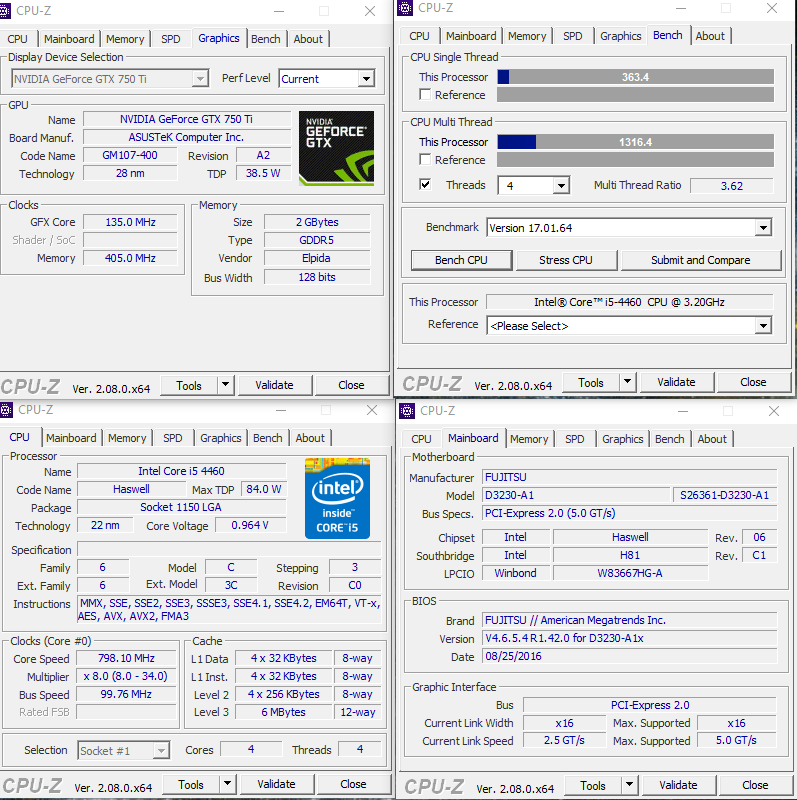The width and height of the screenshot is (797, 800).
Task: Open SPD tab in CPU window
Action: [x=172, y=438]
